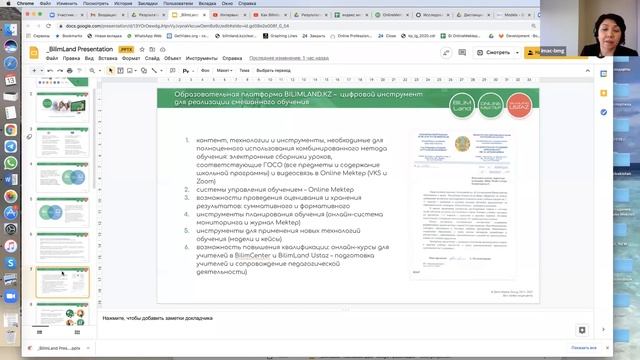The image size is (640, 360).
Task: Click the explore icon at bottom right
Action: click(582, 330)
